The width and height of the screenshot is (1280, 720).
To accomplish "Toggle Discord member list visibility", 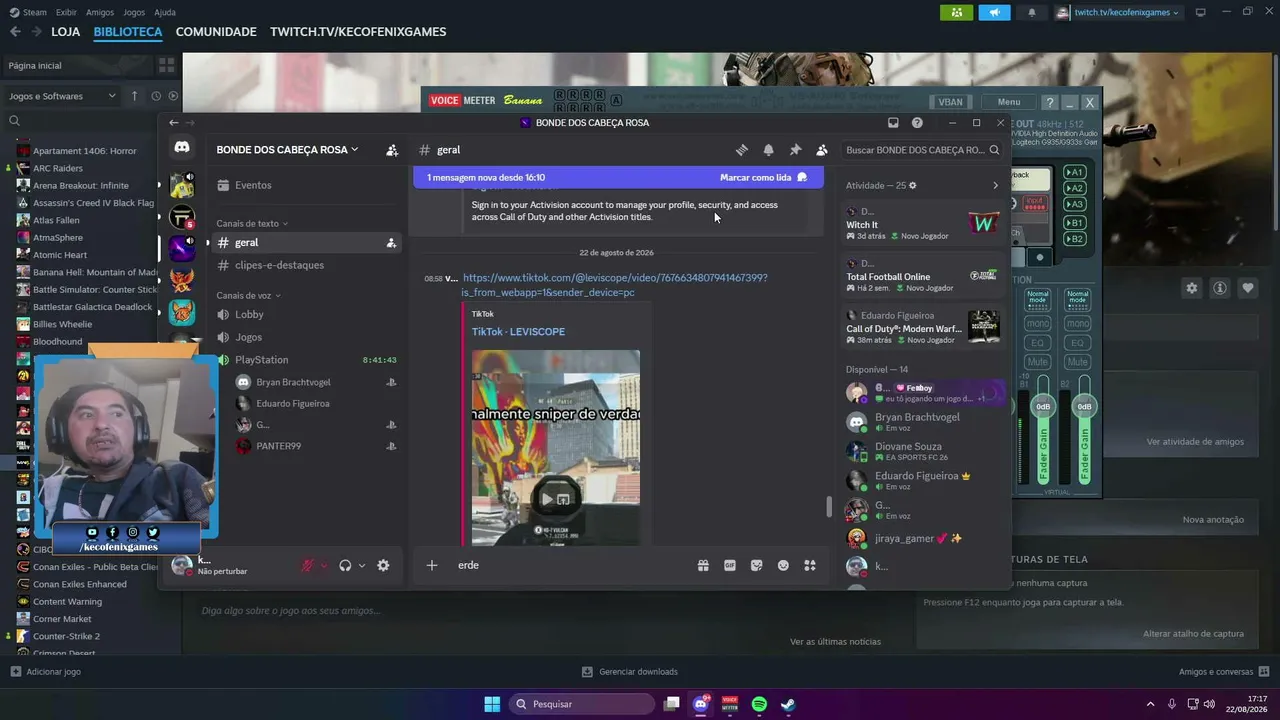I will tap(821, 150).
